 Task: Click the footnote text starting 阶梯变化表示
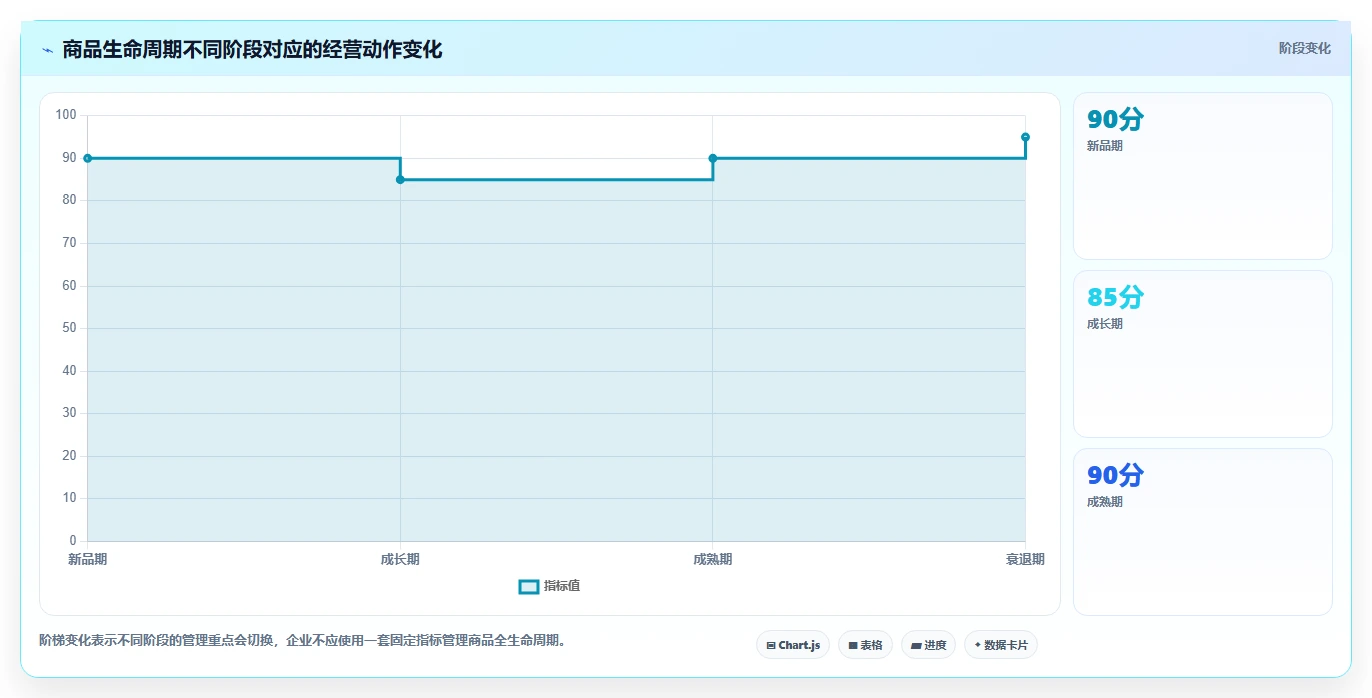[x=304, y=641]
